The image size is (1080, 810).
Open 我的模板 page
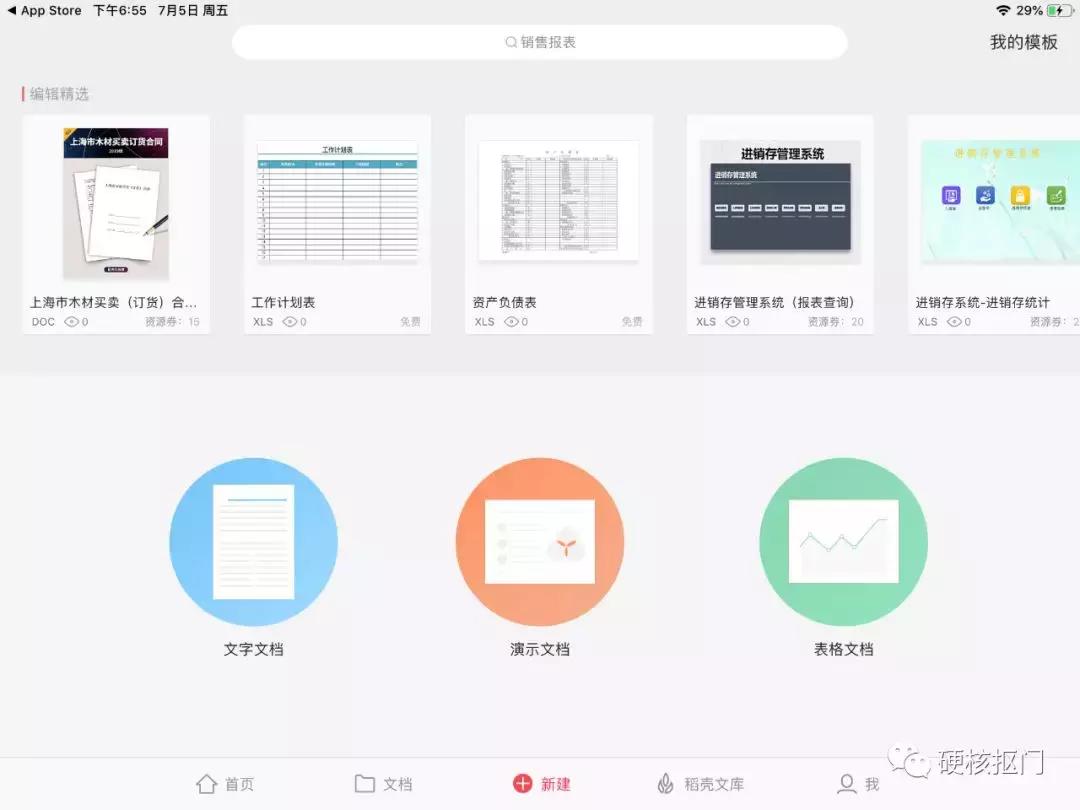click(1024, 43)
